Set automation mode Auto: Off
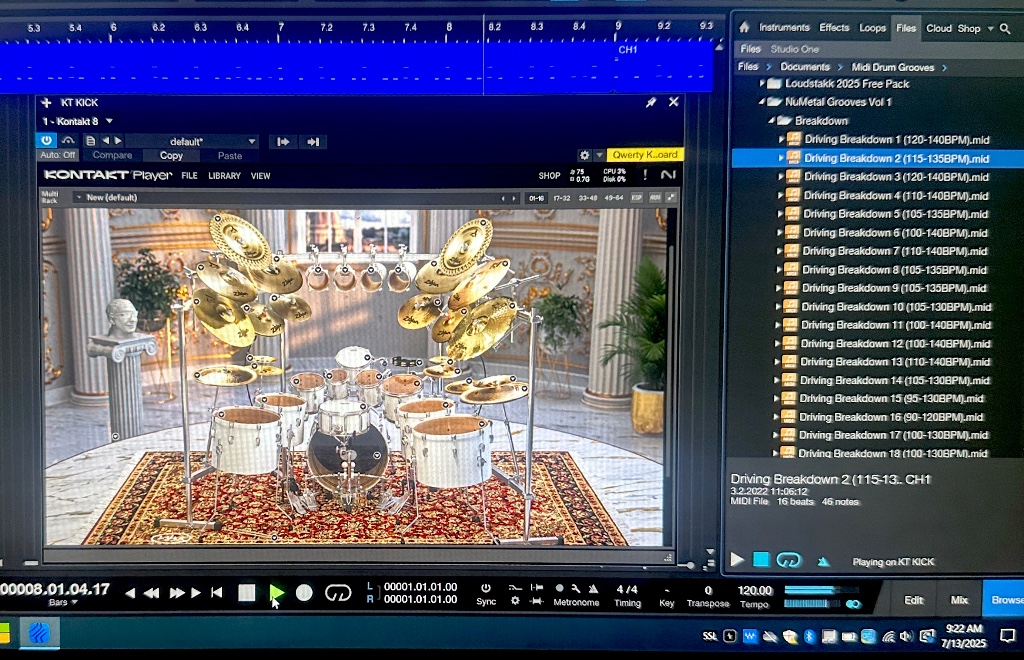Screen dimensions: 1024x660 [57, 155]
